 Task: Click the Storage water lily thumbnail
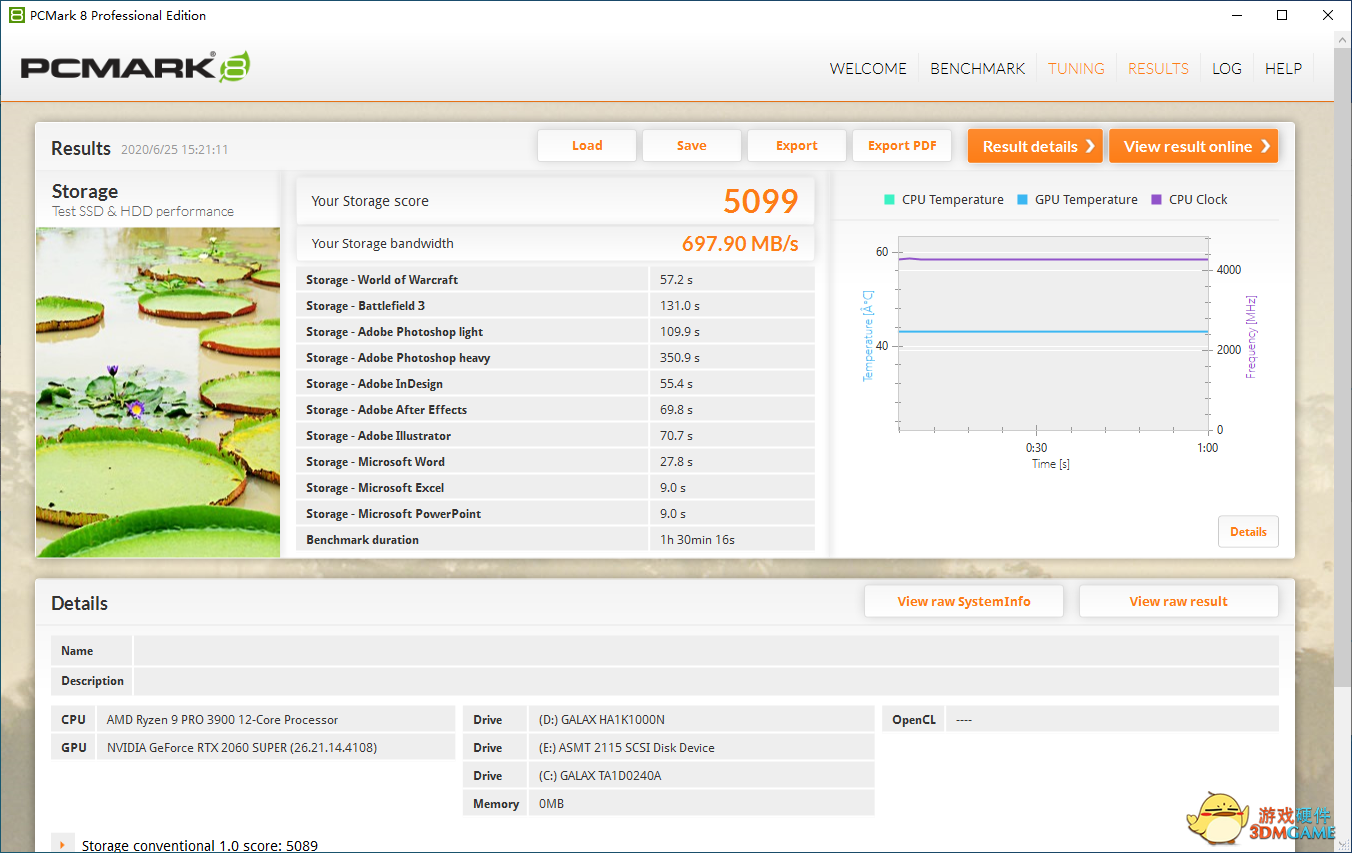pyautogui.click(x=158, y=392)
